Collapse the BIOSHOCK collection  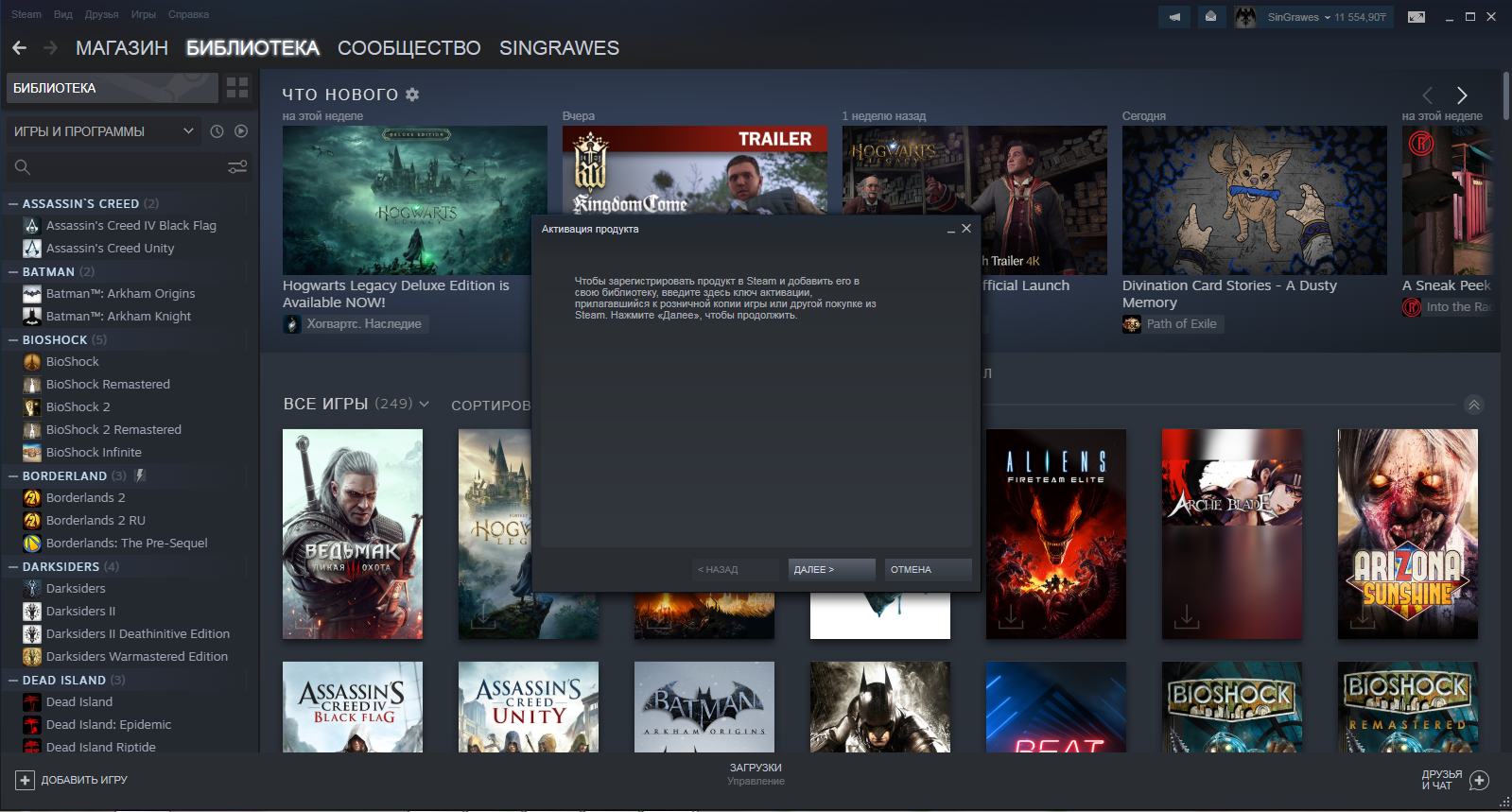(13, 339)
